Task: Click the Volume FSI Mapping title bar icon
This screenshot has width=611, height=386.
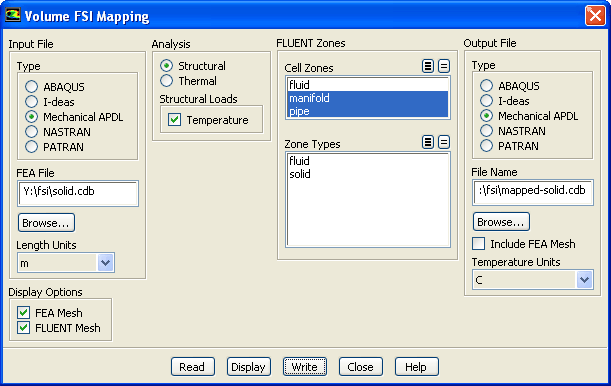Action: click(x=12, y=16)
